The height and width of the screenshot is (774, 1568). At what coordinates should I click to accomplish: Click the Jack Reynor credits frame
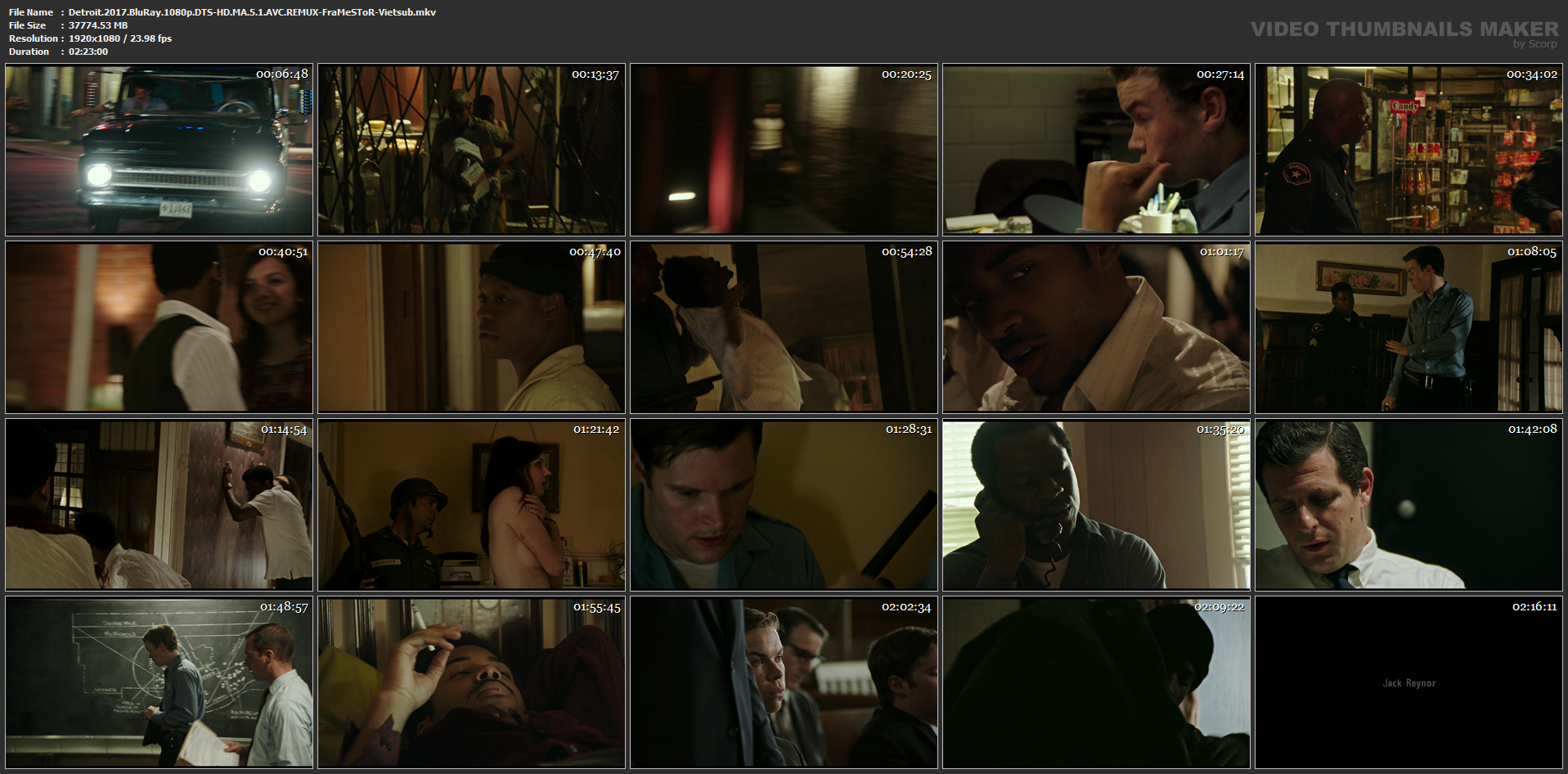[x=1409, y=682]
